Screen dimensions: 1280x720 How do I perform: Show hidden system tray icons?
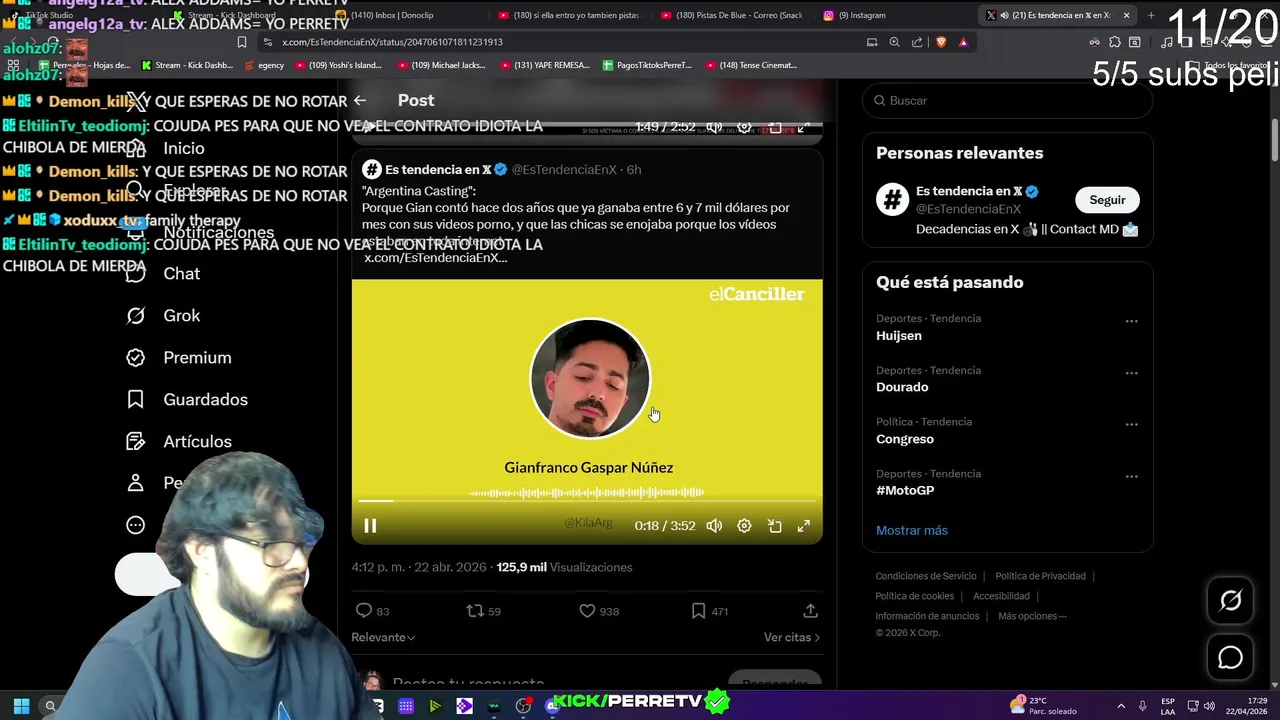[x=1120, y=706]
